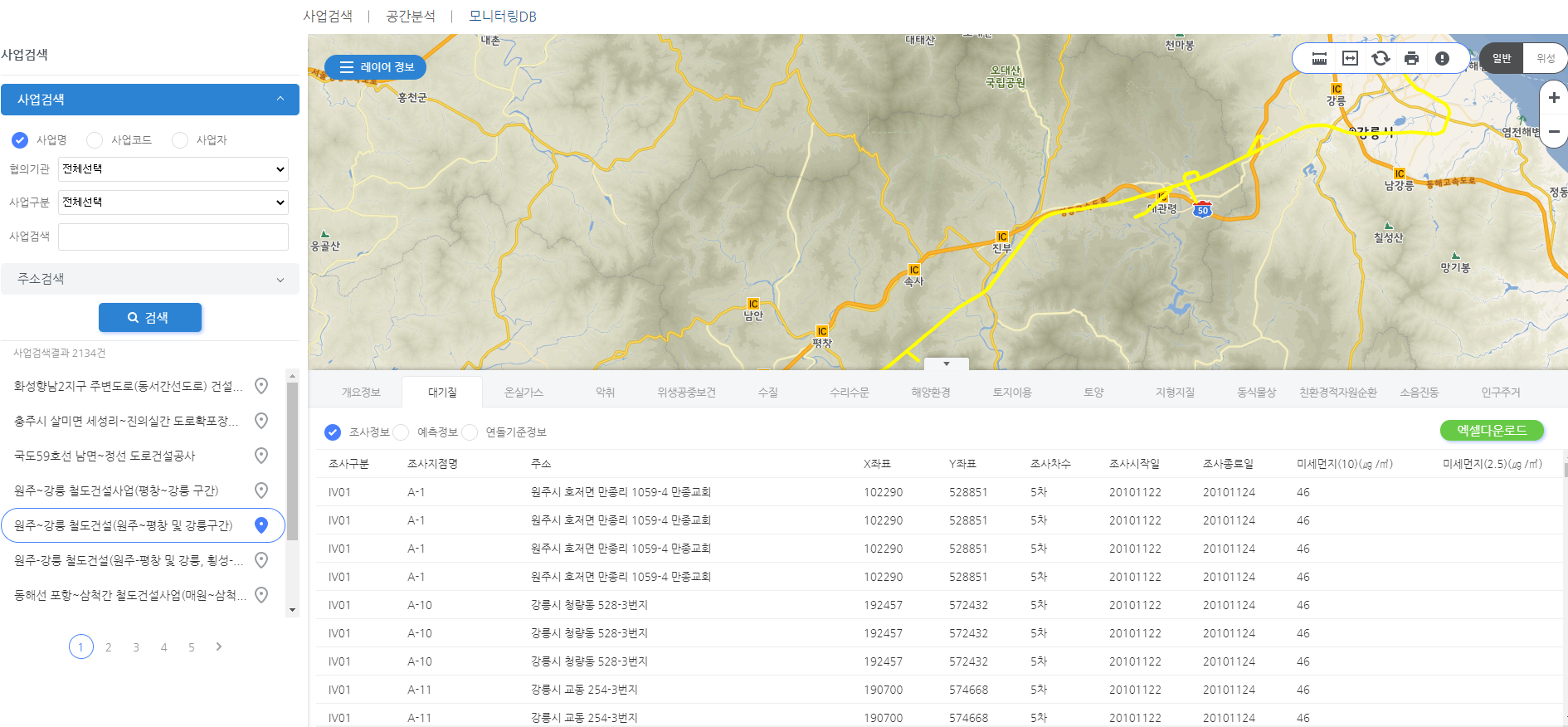Click the blue 검색 button
Viewport: 1568px width, 727px height.
(x=150, y=318)
